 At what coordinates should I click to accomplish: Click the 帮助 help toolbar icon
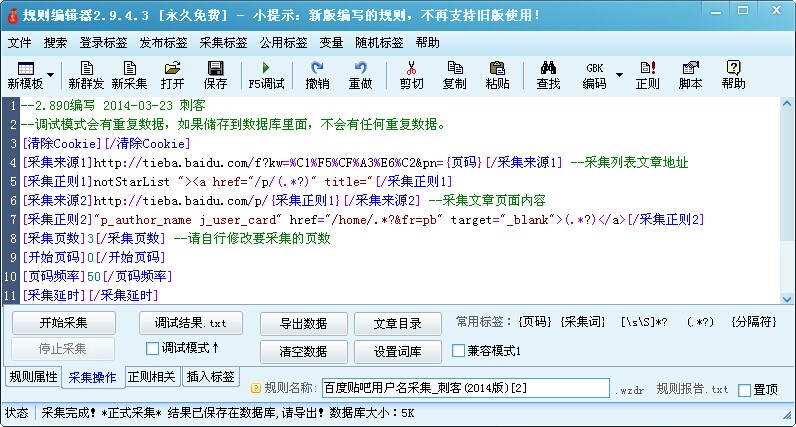pyautogui.click(x=734, y=75)
